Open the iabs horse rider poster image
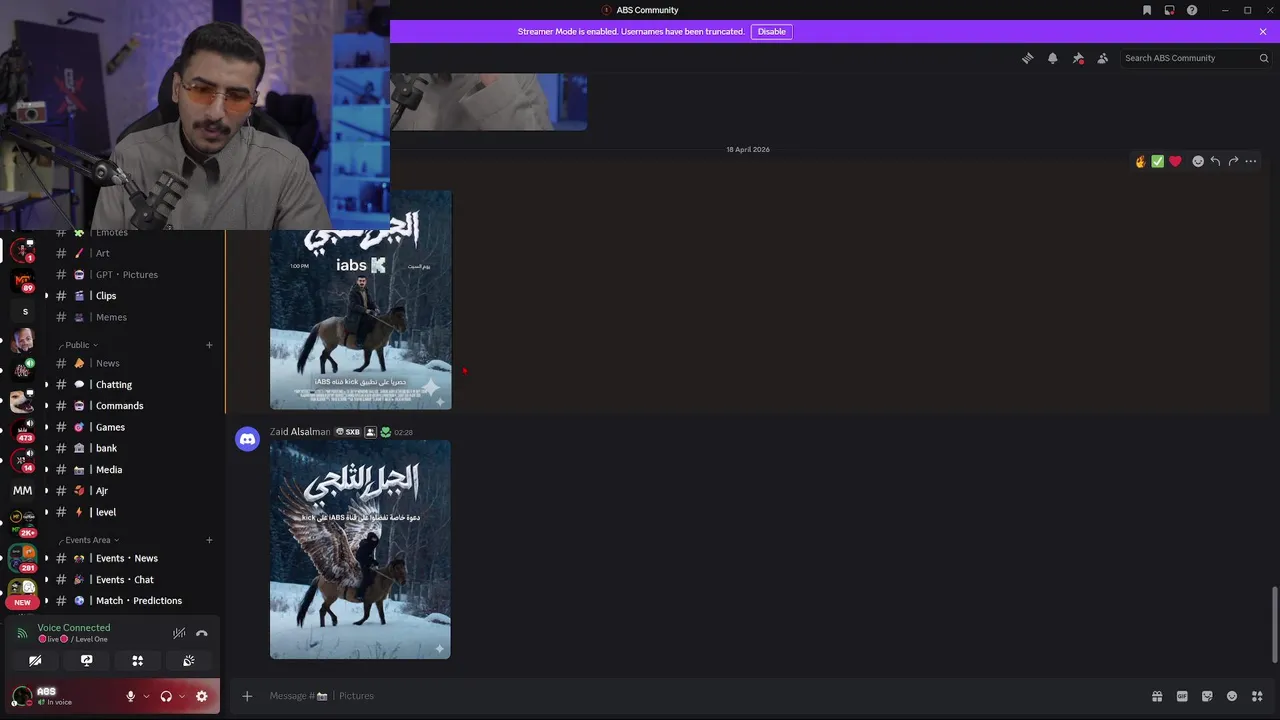 pos(360,300)
